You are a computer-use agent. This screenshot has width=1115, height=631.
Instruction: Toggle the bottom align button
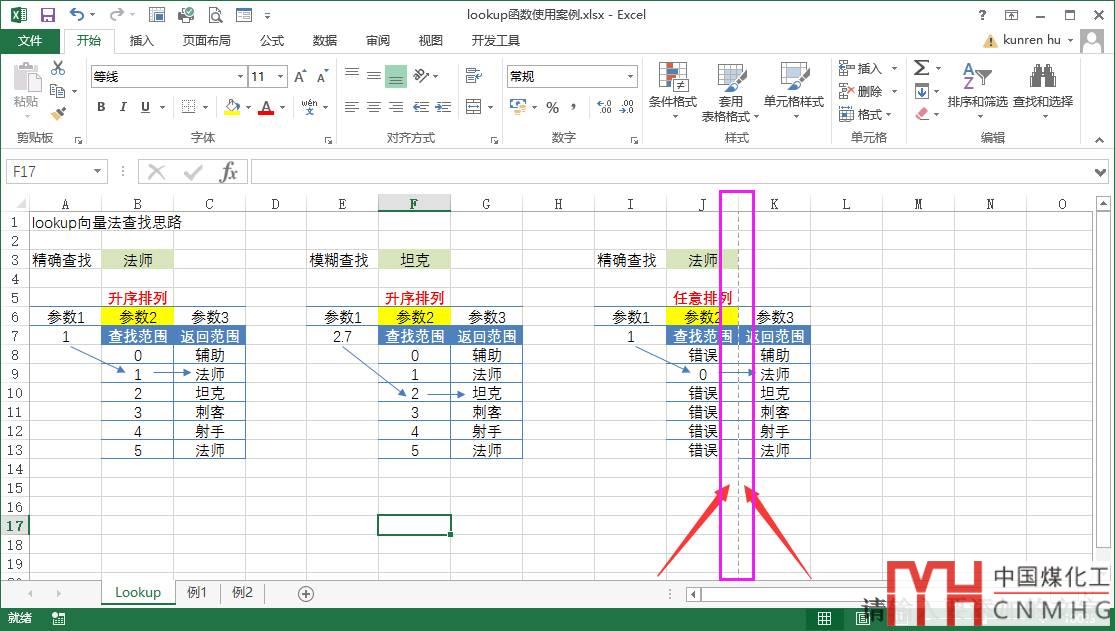point(396,76)
